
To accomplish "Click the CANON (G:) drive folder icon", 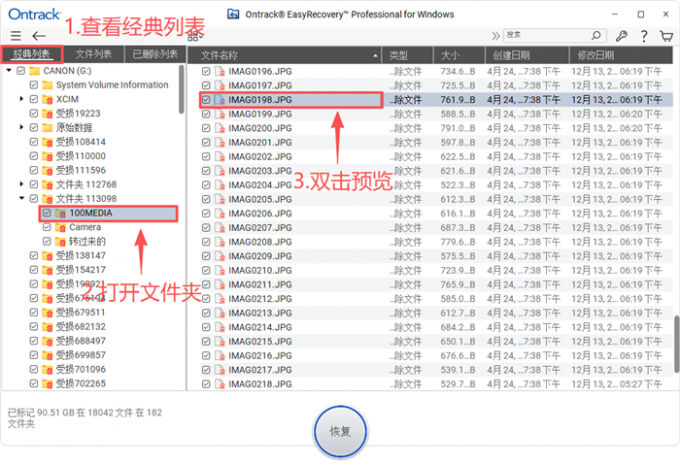I will pyautogui.click(x=34, y=71).
